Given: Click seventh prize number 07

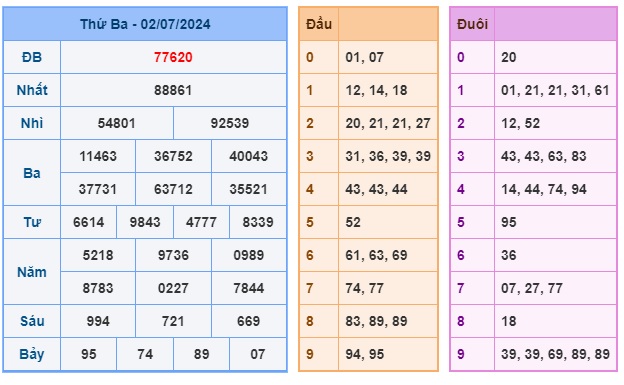Looking at the screenshot, I should [x=257, y=355].
